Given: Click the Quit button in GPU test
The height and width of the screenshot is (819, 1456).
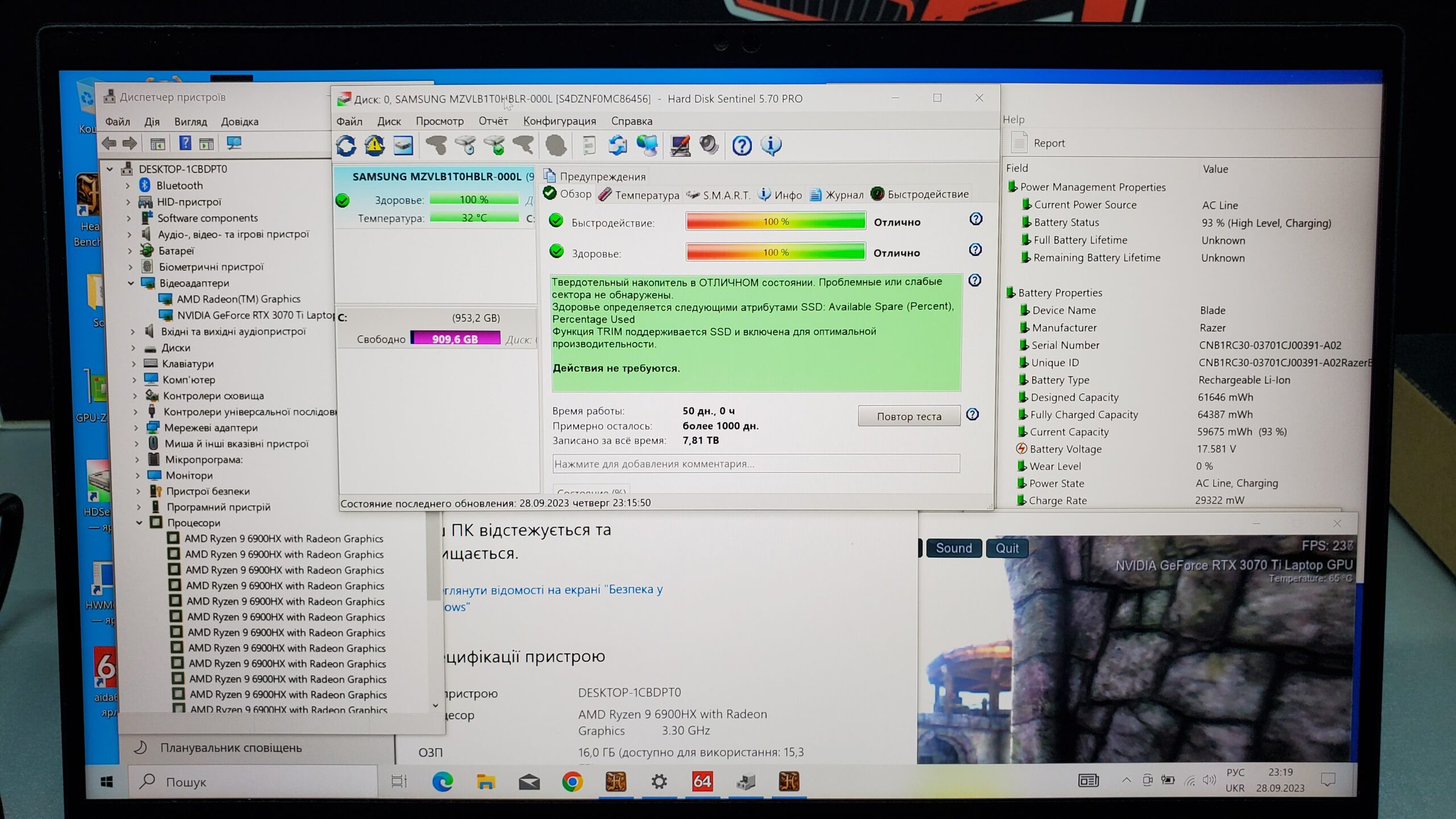Looking at the screenshot, I should pyautogui.click(x=1007, y=548).
